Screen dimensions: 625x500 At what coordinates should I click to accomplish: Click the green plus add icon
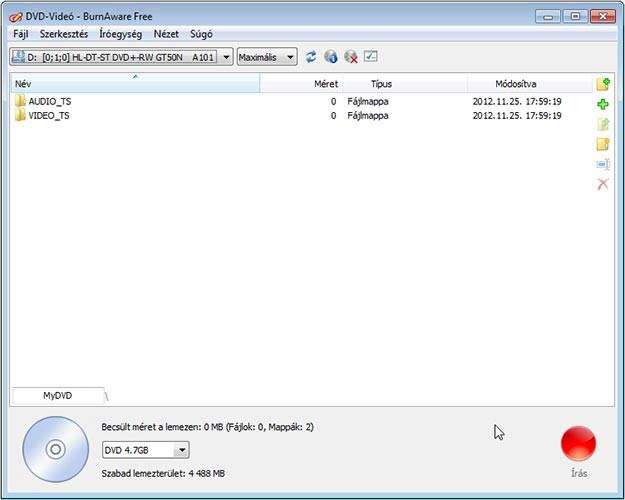coord(603,104)
